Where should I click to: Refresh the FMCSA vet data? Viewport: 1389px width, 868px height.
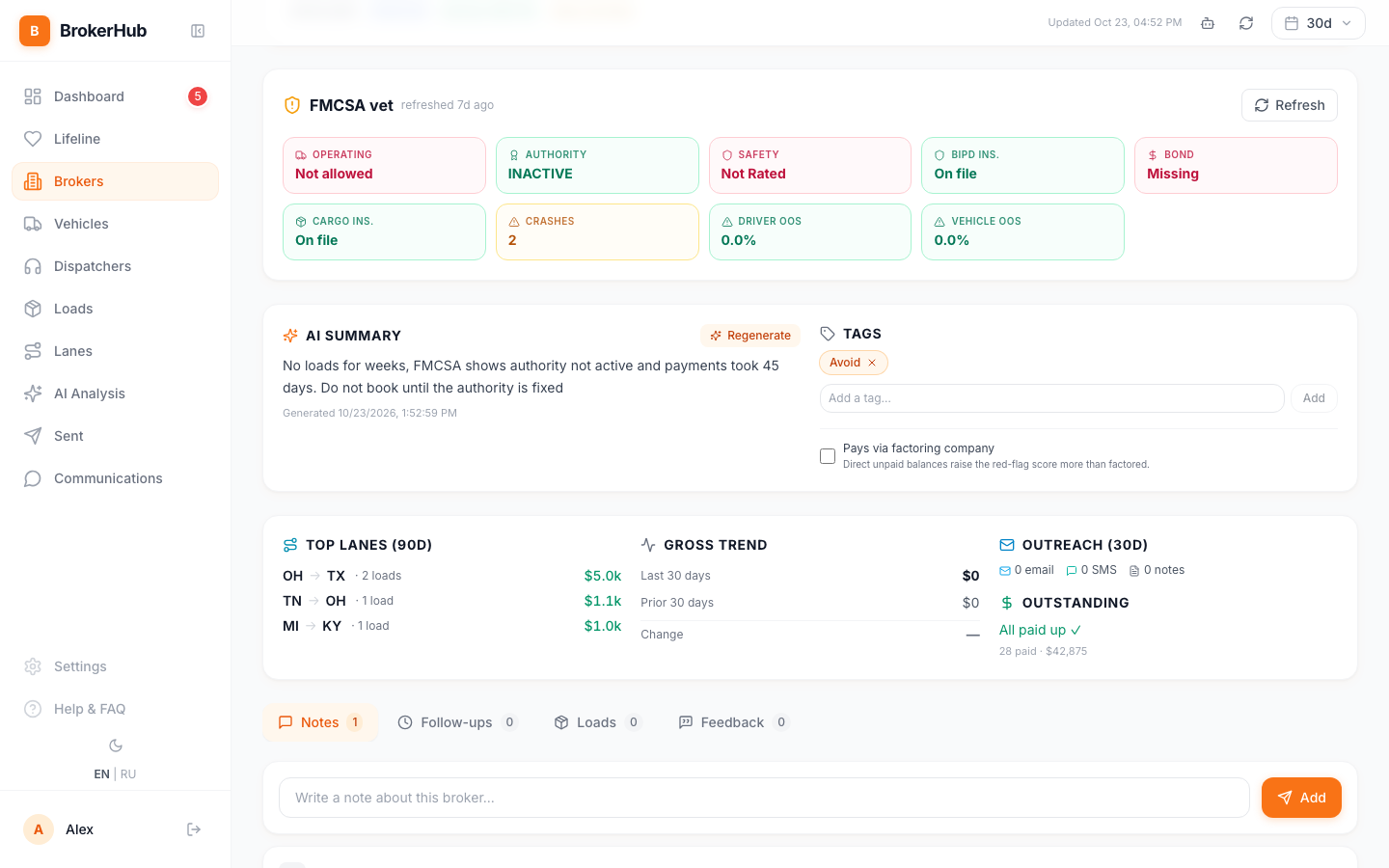[x=1290, y=105]
